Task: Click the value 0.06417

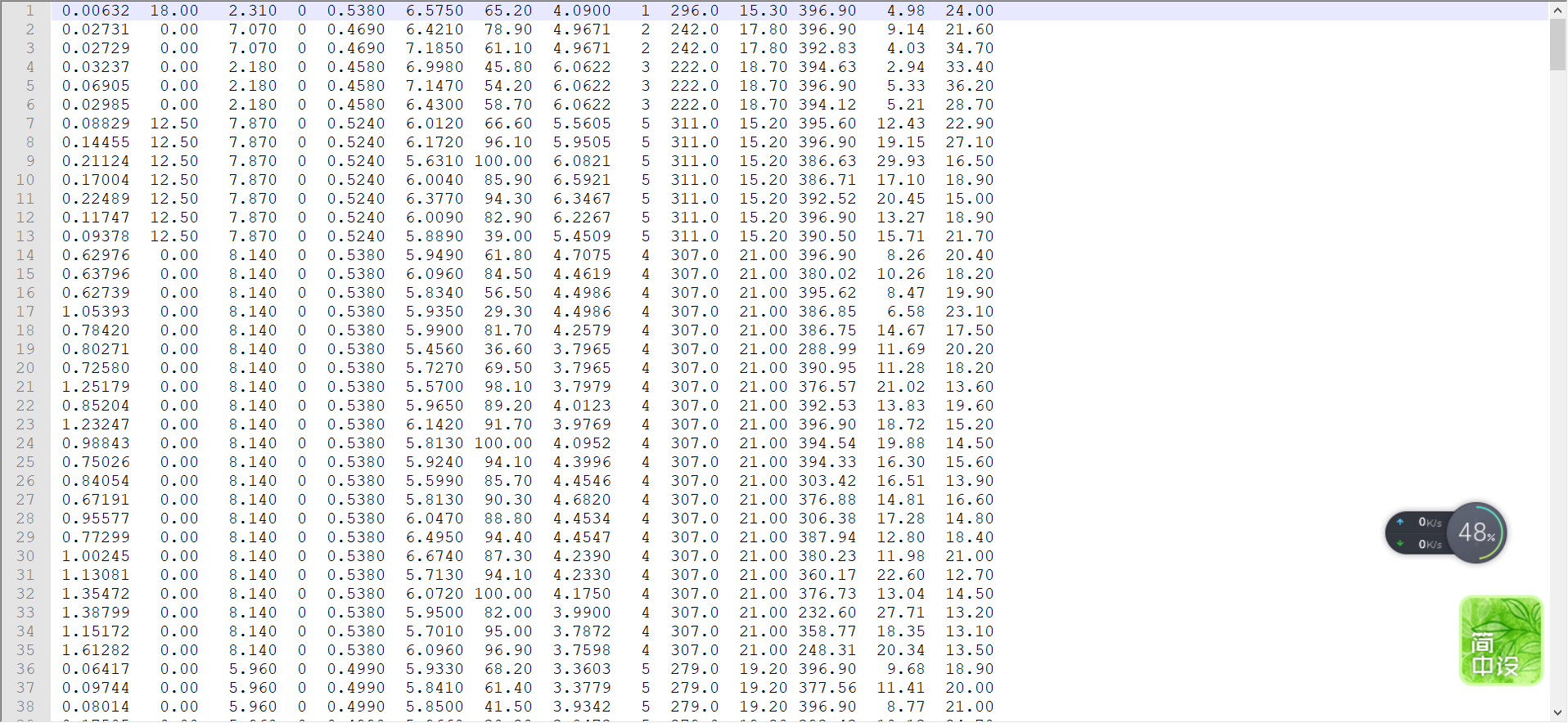Action: click(x=96, y=669)
